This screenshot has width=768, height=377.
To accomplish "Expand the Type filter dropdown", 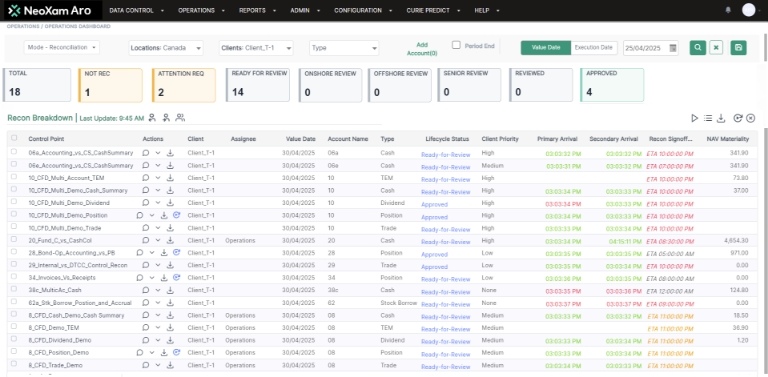I will pyautogui.click(x=344, y=48).
